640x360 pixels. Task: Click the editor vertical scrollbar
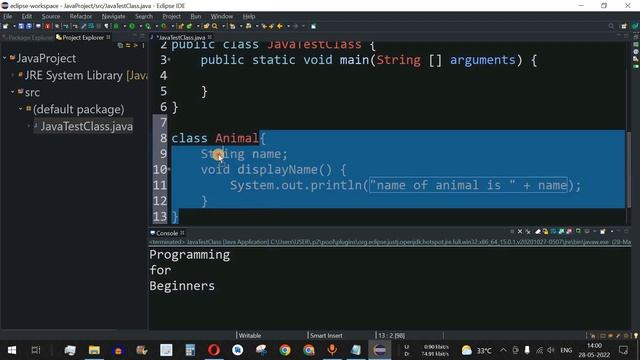[x=629, y=171]
